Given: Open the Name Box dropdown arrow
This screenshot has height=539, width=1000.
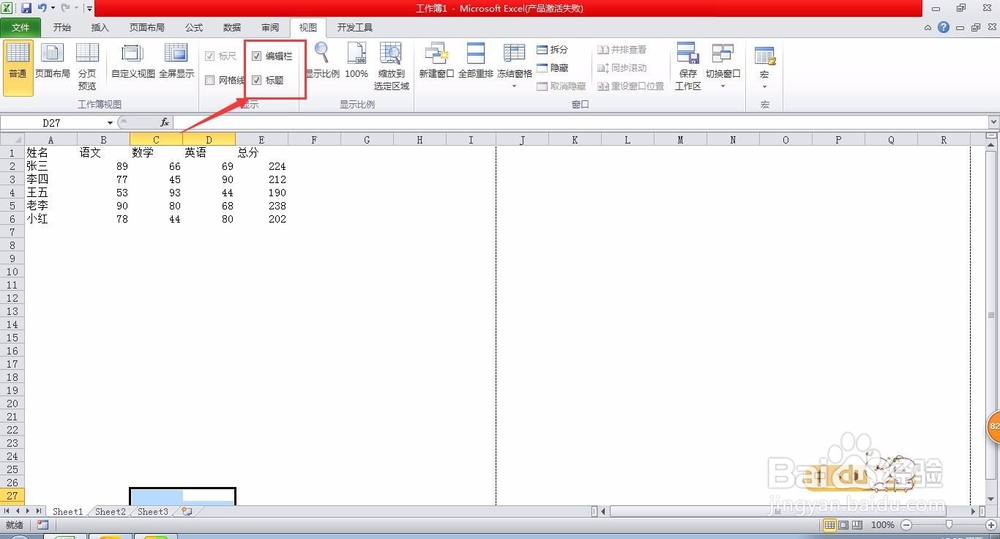Looking at the screenshot, I should coord(110,122).
